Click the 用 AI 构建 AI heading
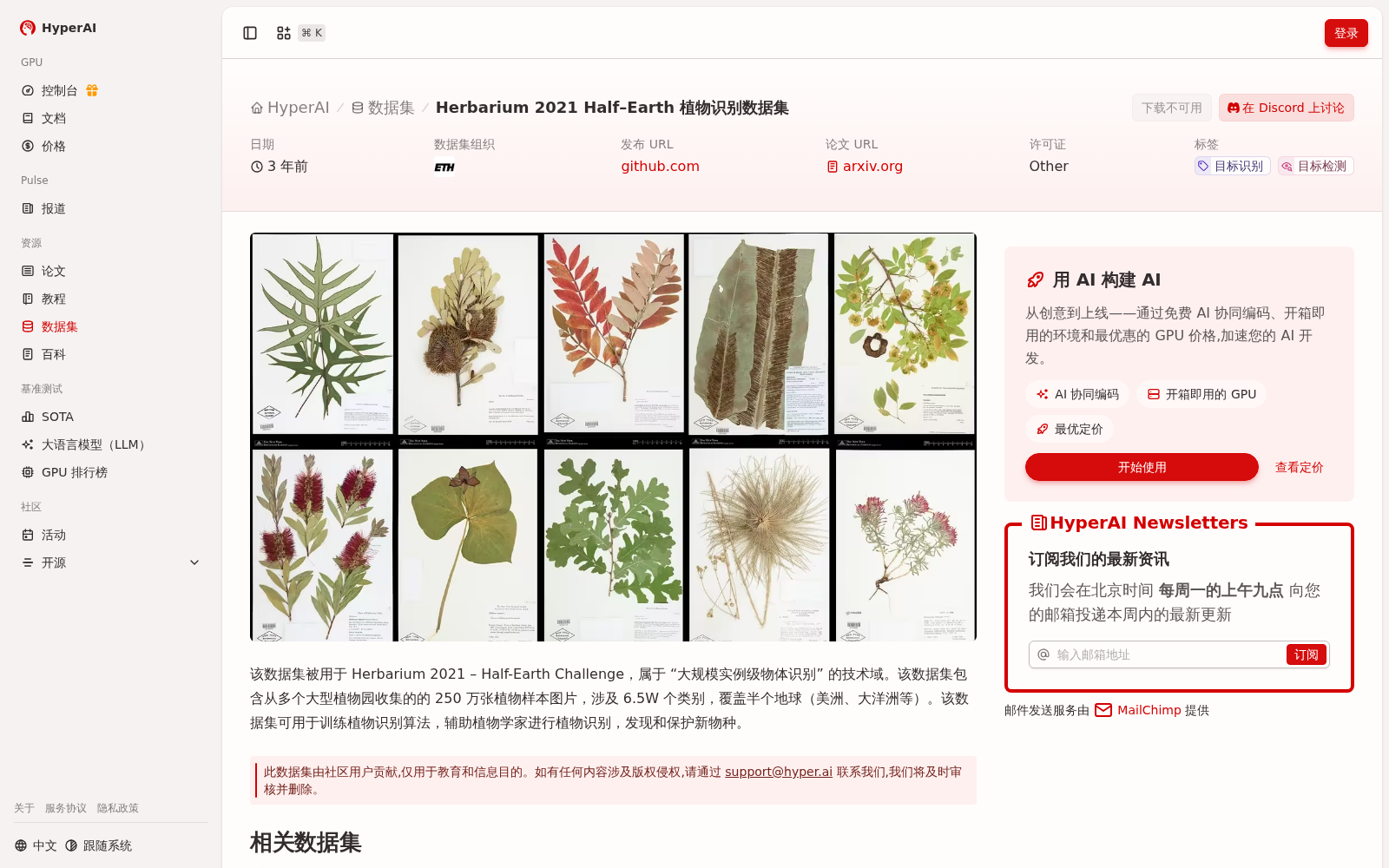Image resolution: width=1389 pixels, height=868 pixels. pyautogui.click(x=1106, y=279)
